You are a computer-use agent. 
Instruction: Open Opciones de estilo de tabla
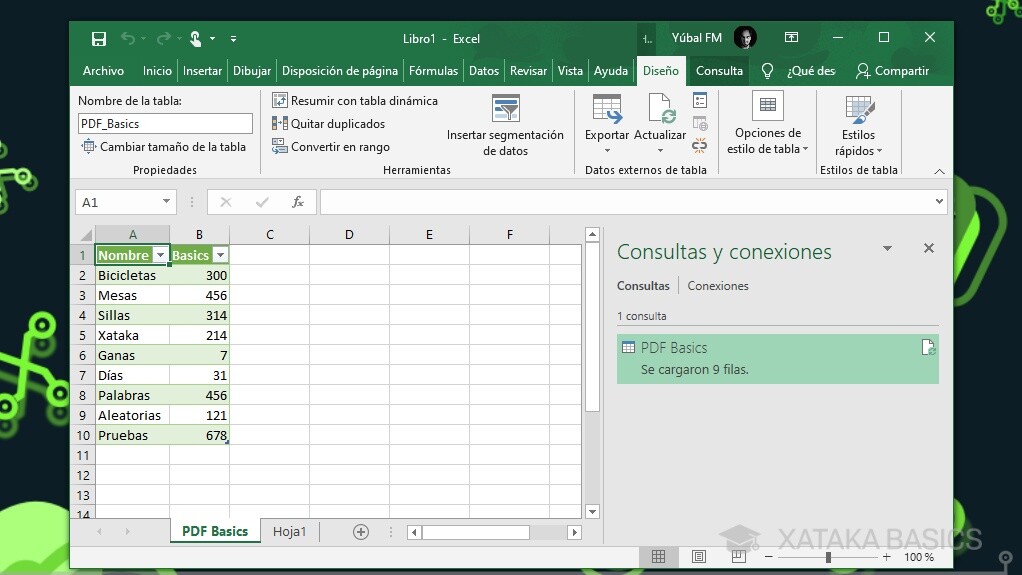pyautogui.click(x=768, y=124)
